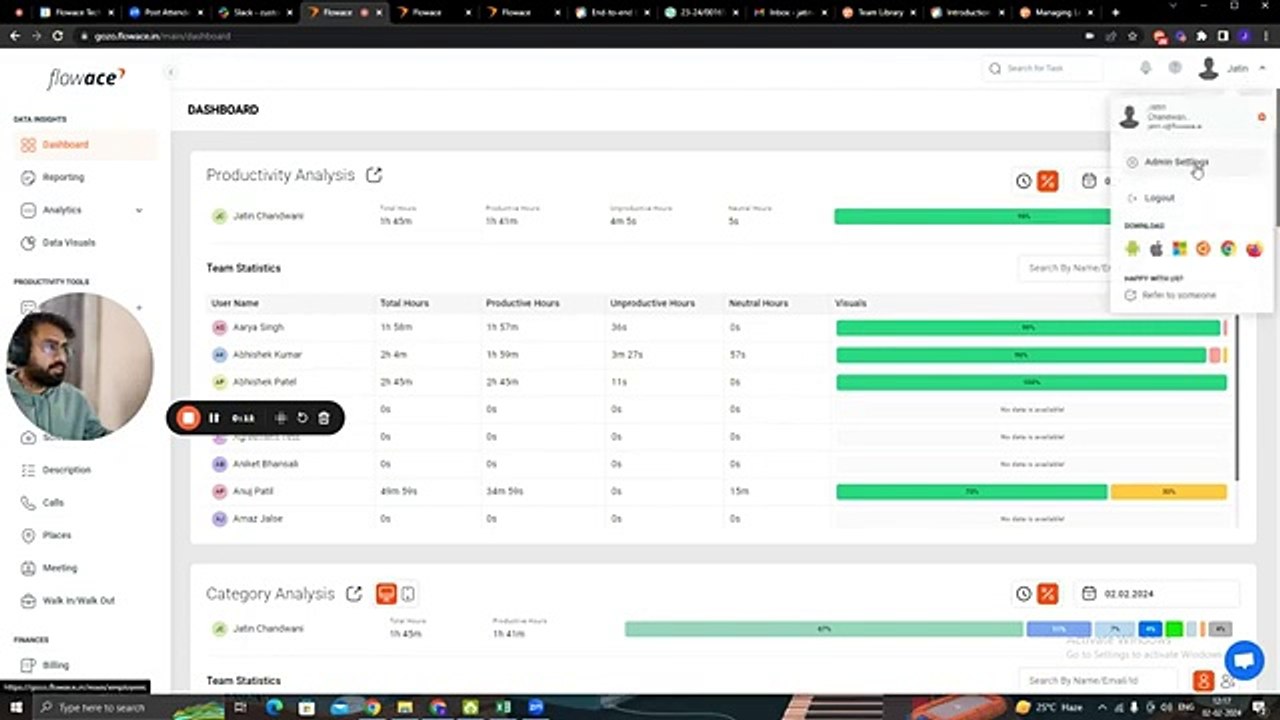This screenshot has width=1280, height=720.
Task: Get the Chrome extension
Action: [1228, 249]
